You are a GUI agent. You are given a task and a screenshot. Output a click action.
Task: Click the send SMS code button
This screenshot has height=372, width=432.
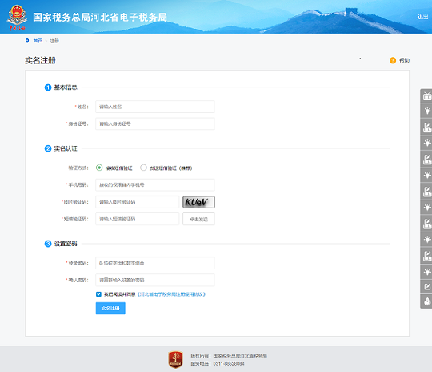(x=198, y=219)
